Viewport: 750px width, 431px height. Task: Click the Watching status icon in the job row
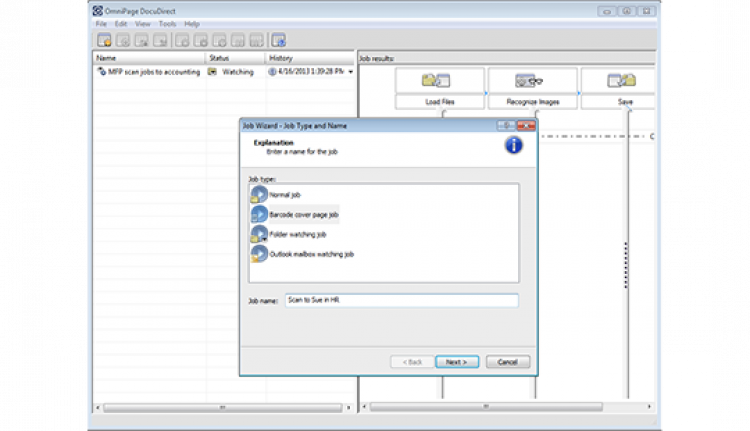point(212,72)
